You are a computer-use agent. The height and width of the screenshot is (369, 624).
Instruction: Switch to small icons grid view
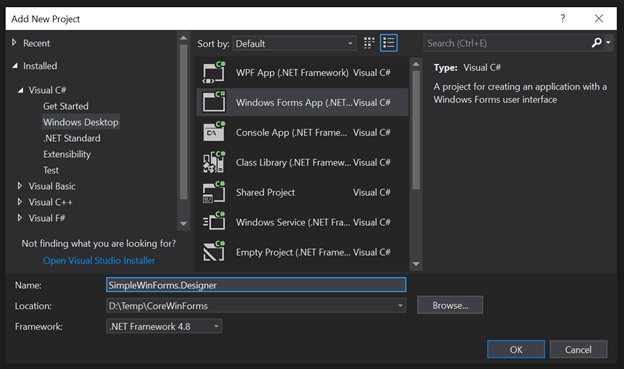369,43
